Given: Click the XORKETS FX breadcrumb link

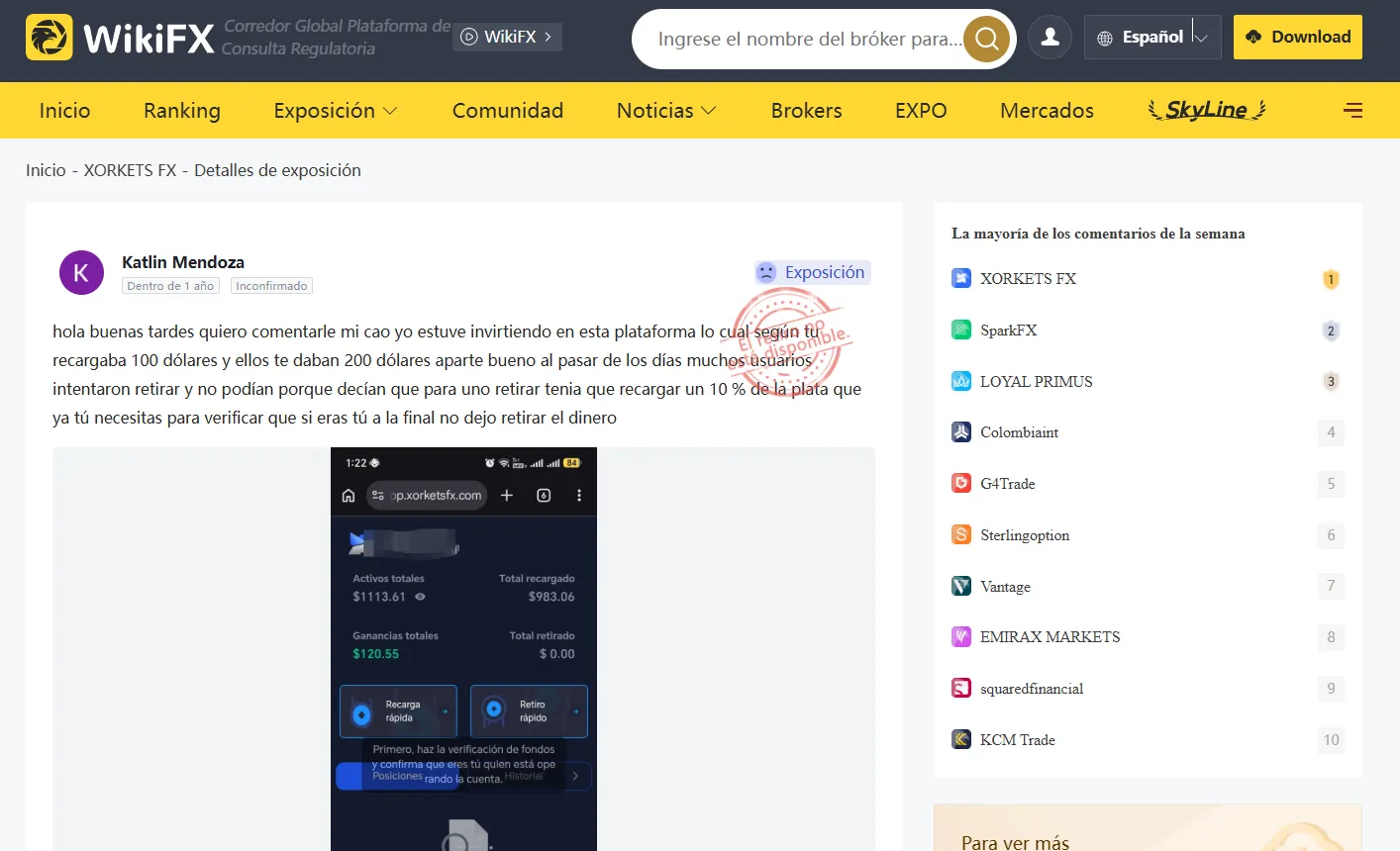Looking at the screenshot, I should [x=130, y=170].
